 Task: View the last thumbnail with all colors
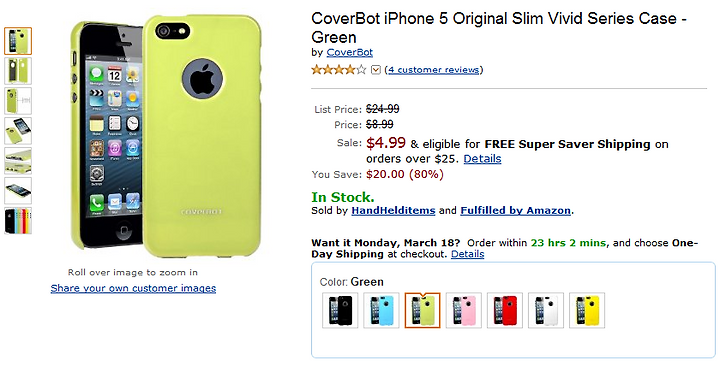[x=18, y=221]
